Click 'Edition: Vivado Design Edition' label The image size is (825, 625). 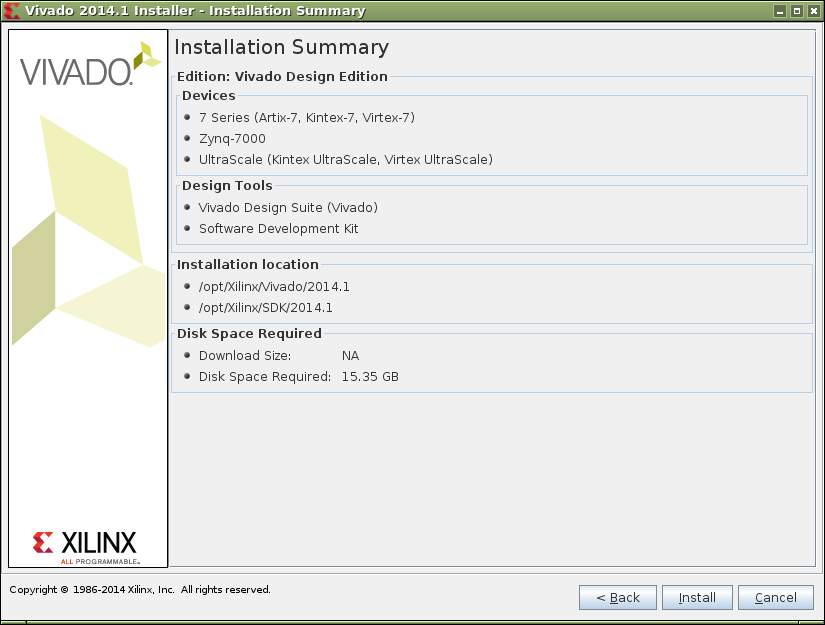[282, 76]
